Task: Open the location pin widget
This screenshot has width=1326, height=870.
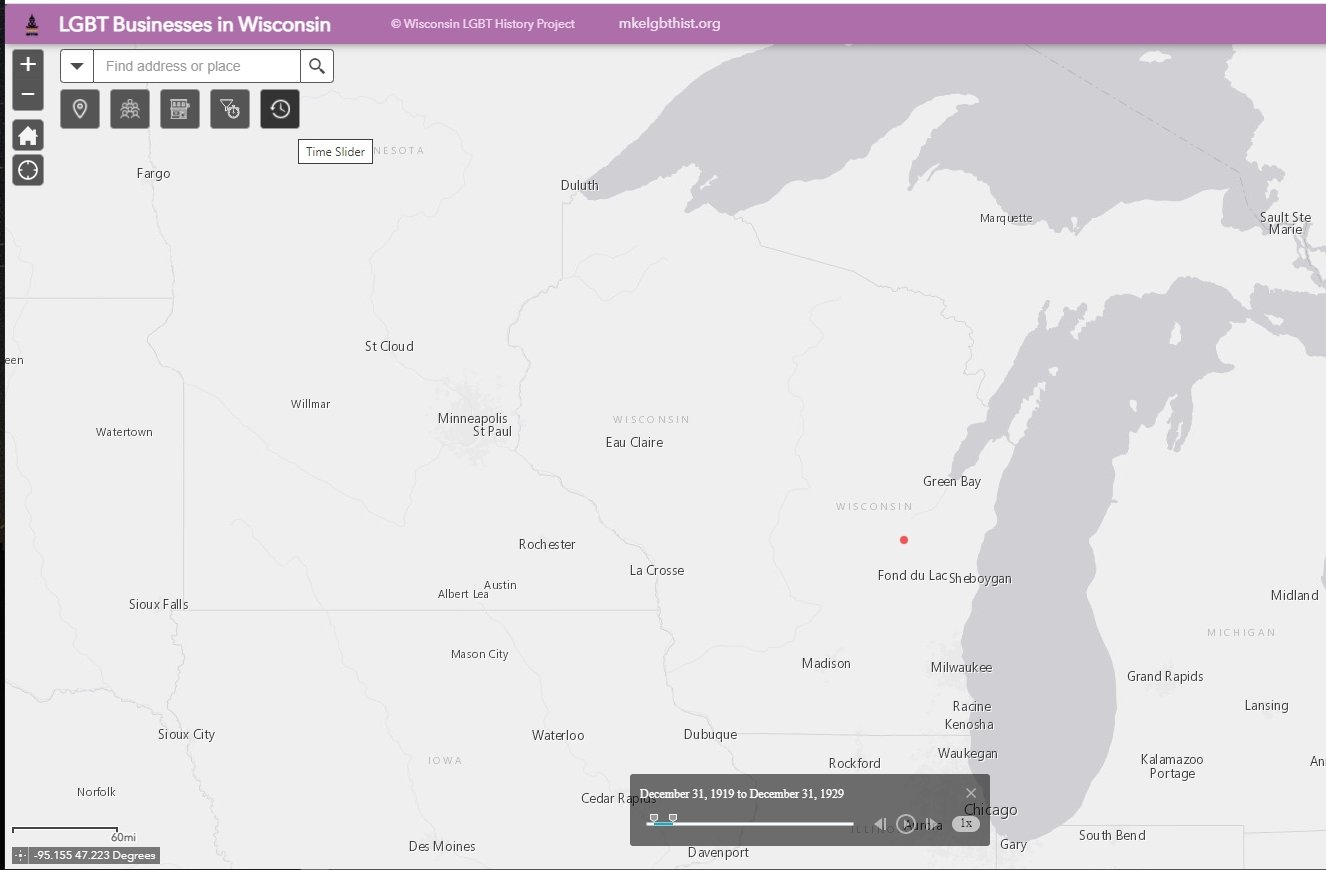Action: point(80,109)
